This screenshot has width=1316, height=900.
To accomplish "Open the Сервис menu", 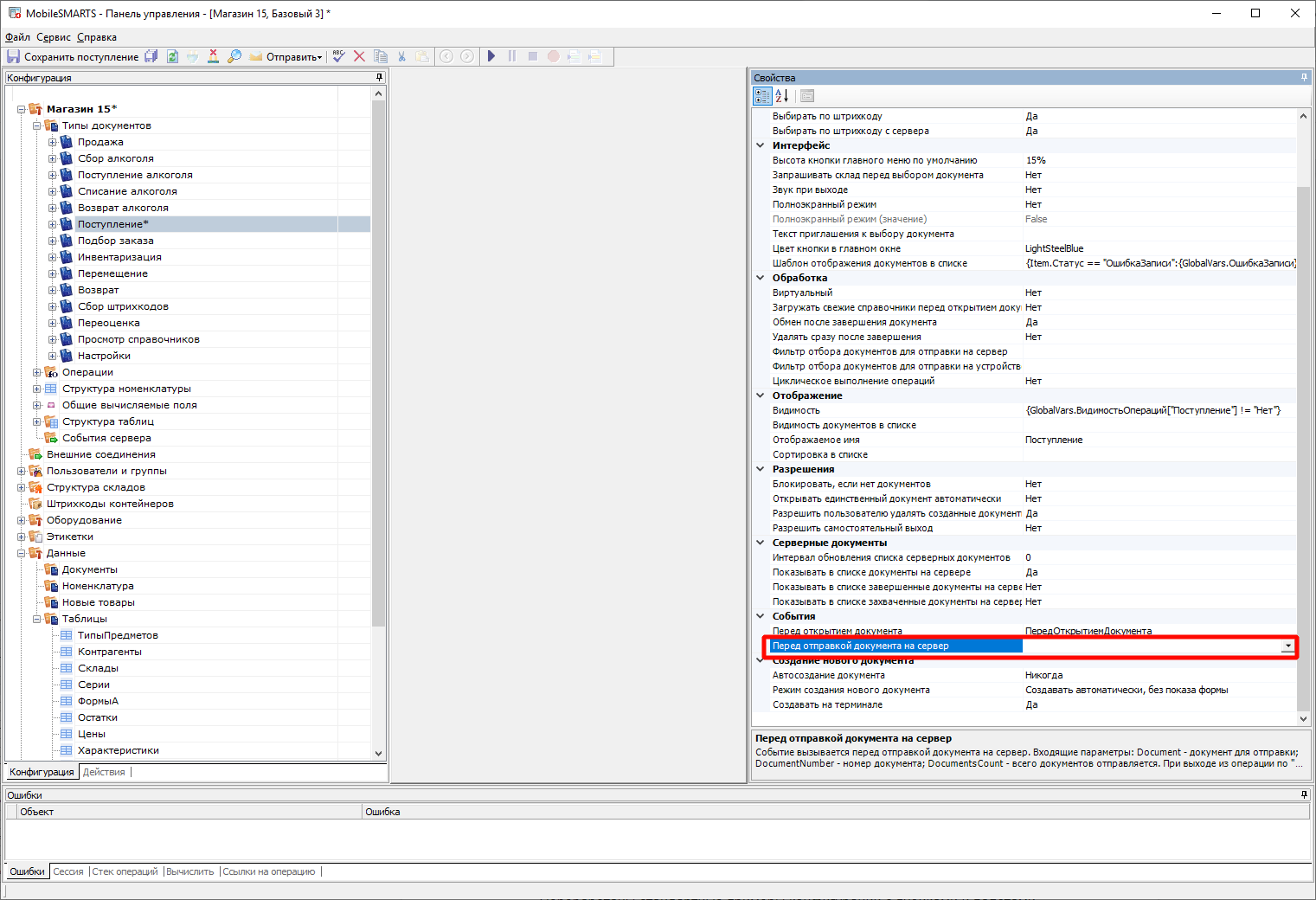I will (54, 37).
